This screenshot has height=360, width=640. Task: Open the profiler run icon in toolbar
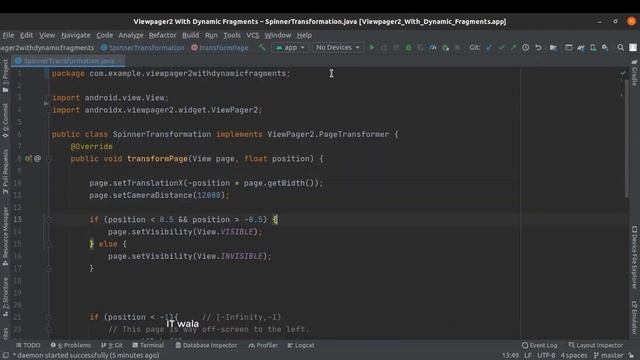433,48
